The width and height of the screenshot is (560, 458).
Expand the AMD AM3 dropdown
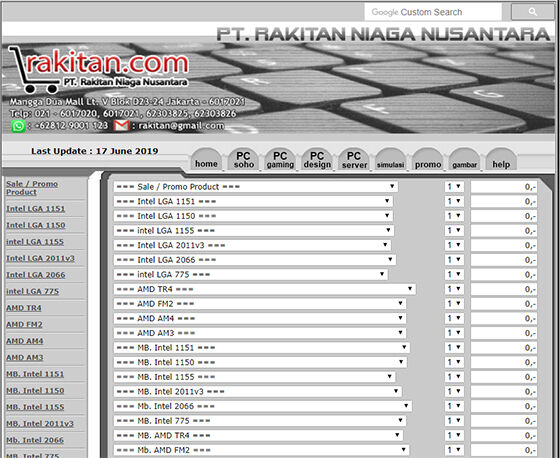[x=260, y=333]
